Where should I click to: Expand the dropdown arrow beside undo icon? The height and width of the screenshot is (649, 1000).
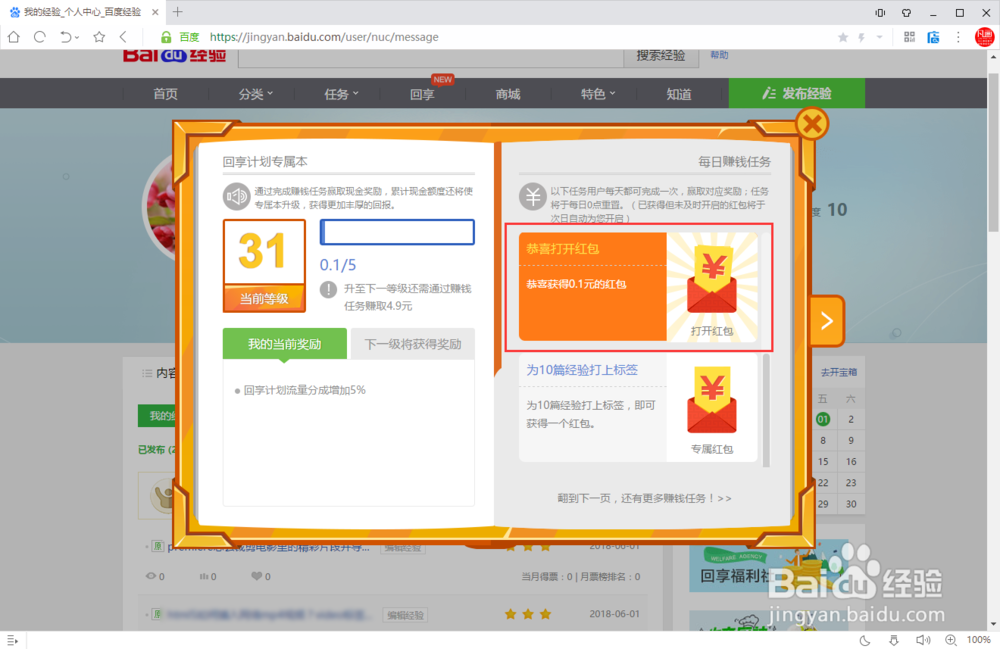77,38
